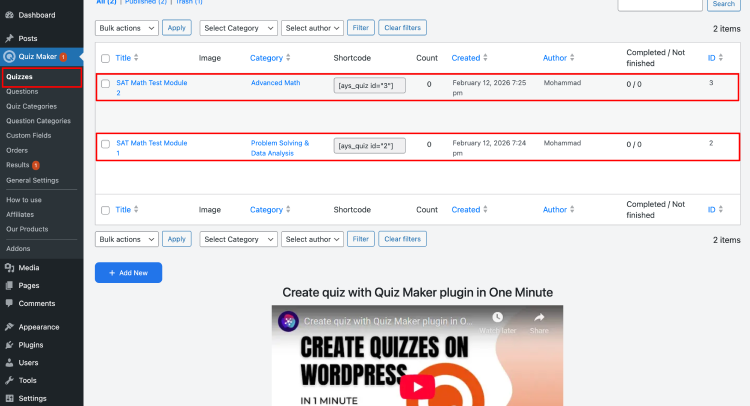Click the Created sort arrows in header
This screenshot has height=406, width=750.
click(485, 57)
